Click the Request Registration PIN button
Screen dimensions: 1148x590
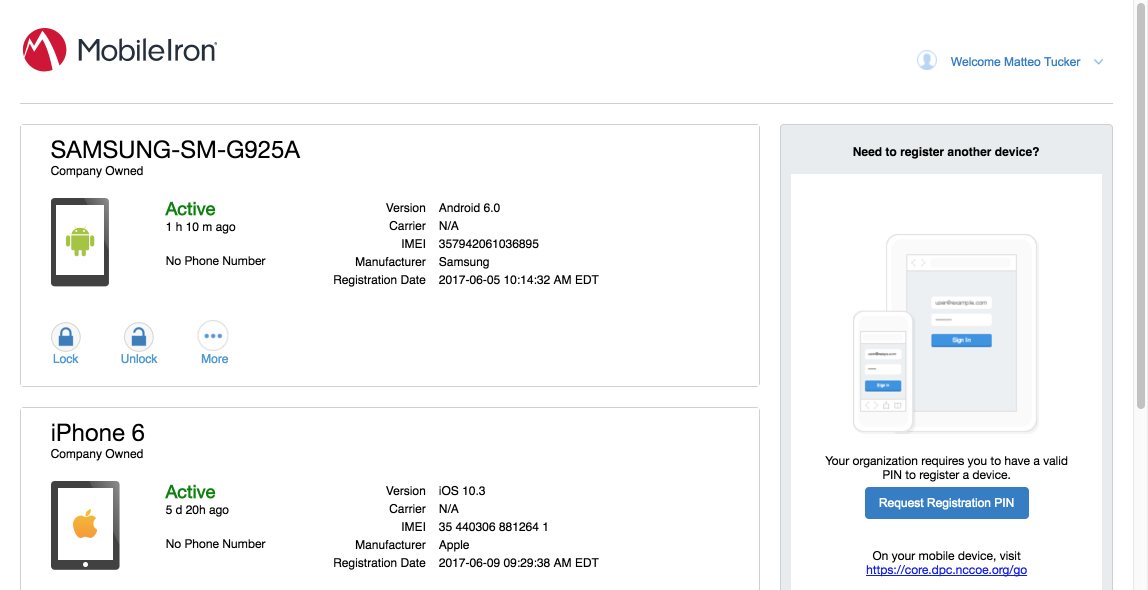947,503
